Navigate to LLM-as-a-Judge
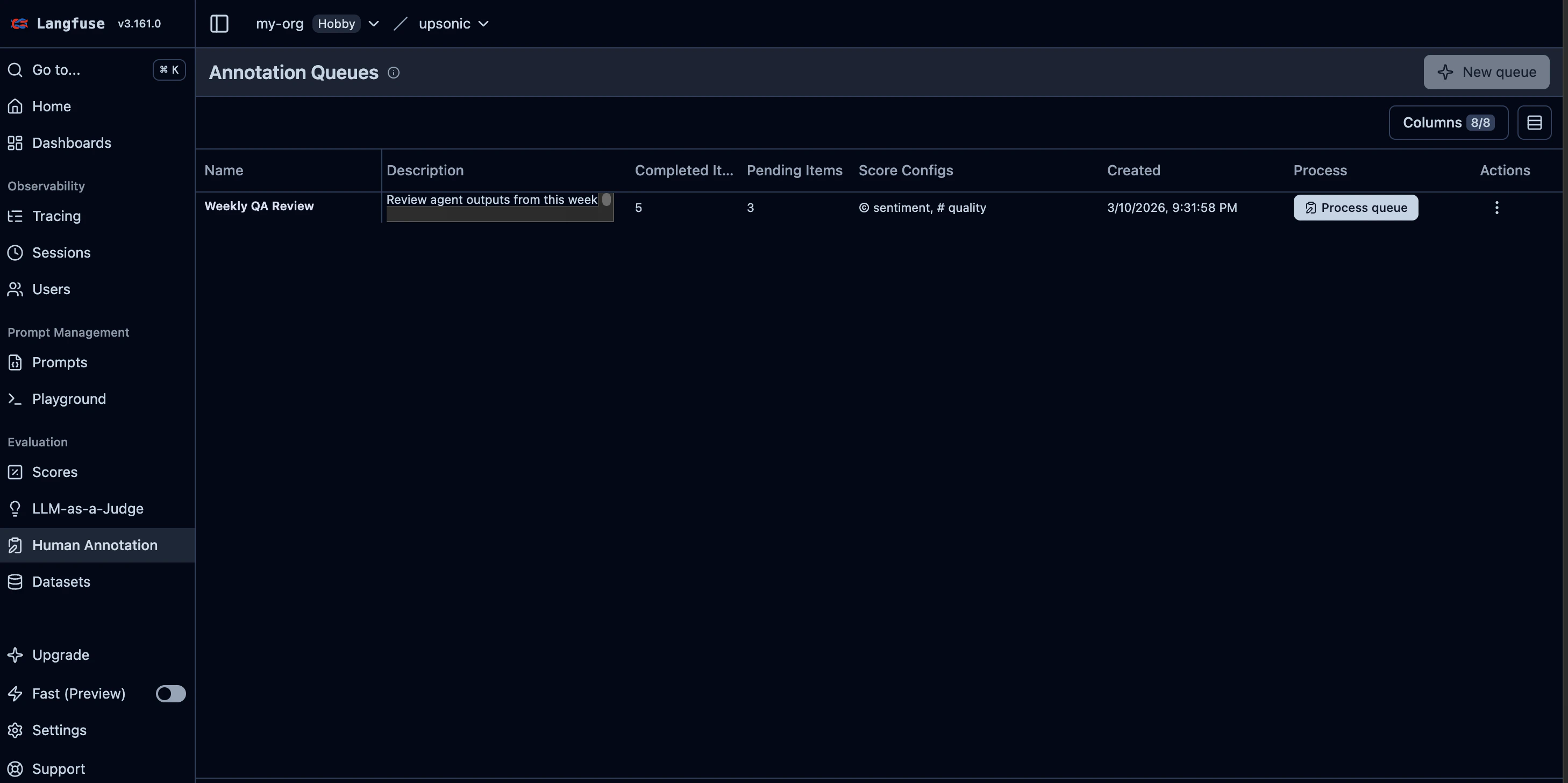Screen dimensions: 1568x783 pyautogui.click(x=88, y=508)
